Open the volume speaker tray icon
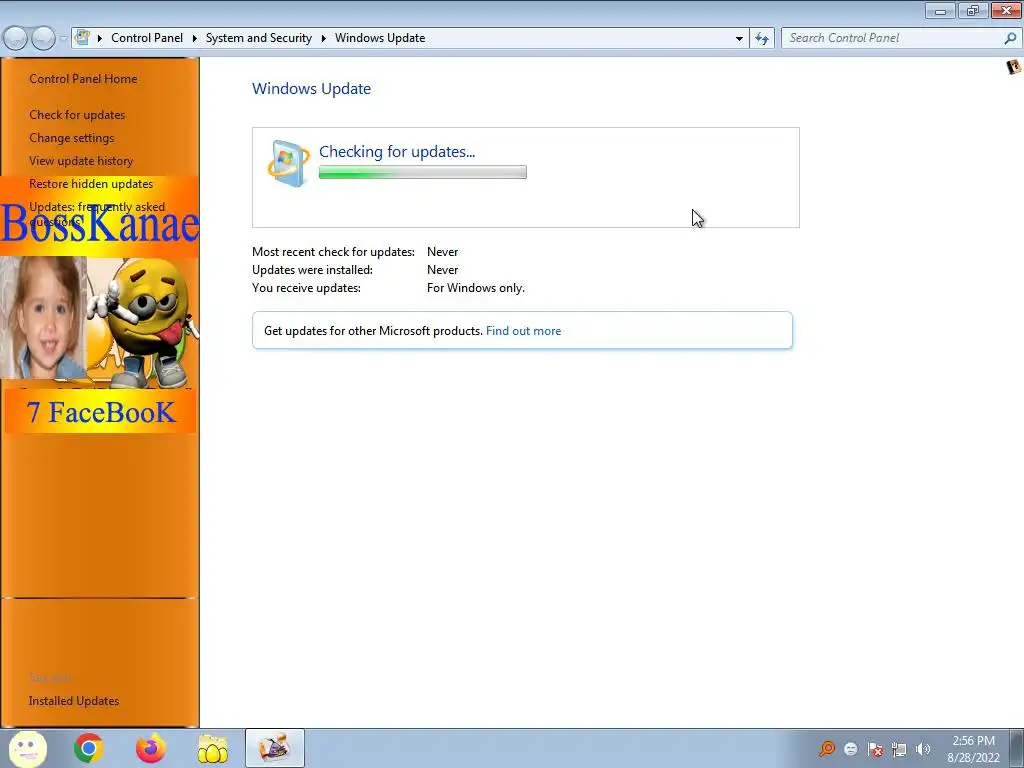1024x768 pixels. point(923,749)
